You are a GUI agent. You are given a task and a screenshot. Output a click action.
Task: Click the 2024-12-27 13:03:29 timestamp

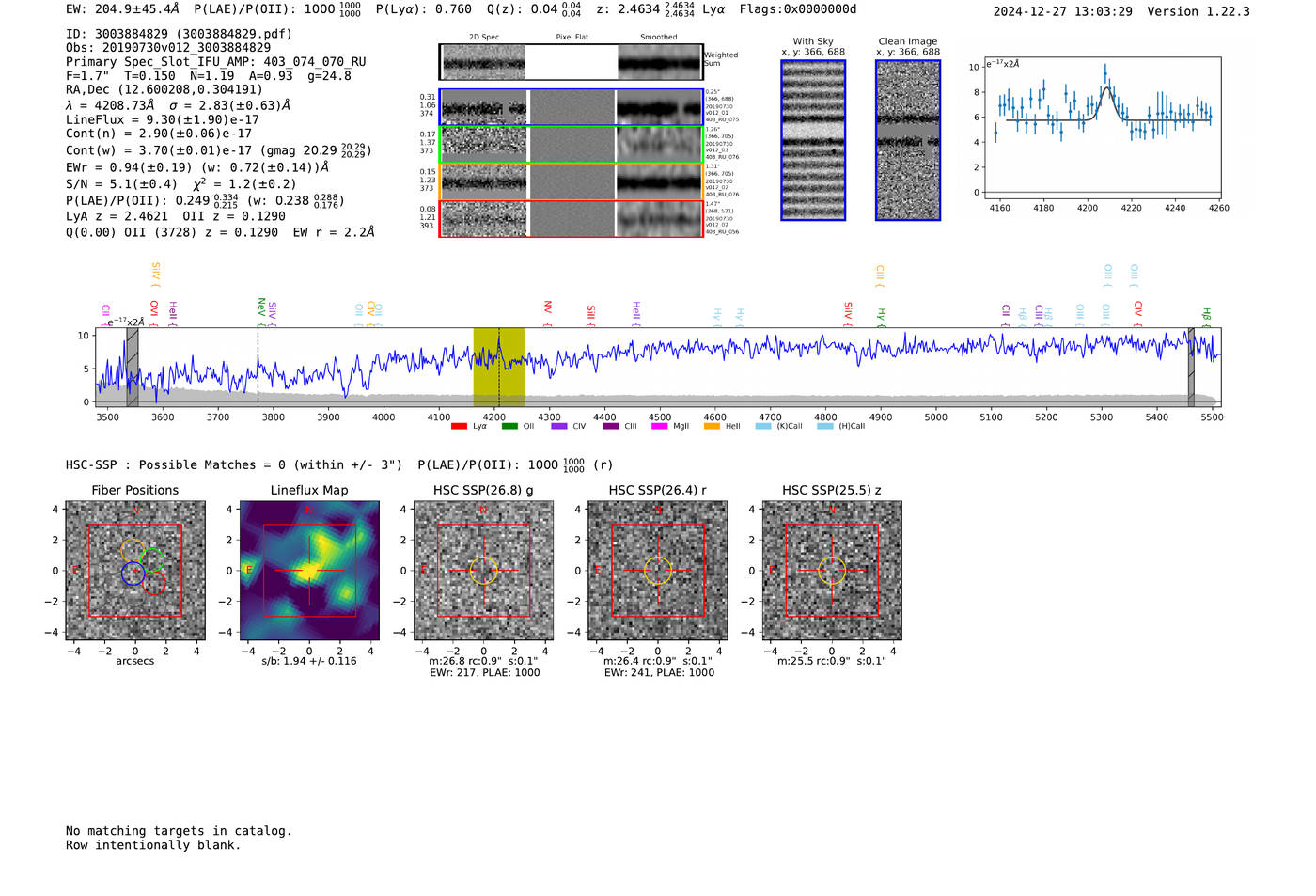tap(1063, 11)
